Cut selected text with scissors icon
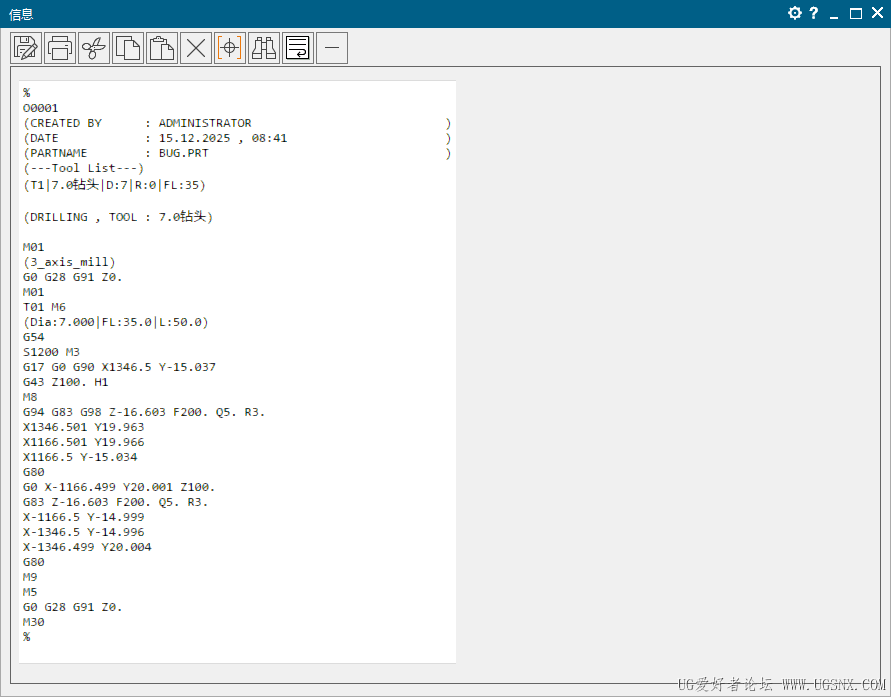The image size is (891, 697). click(x=94, y=48)
